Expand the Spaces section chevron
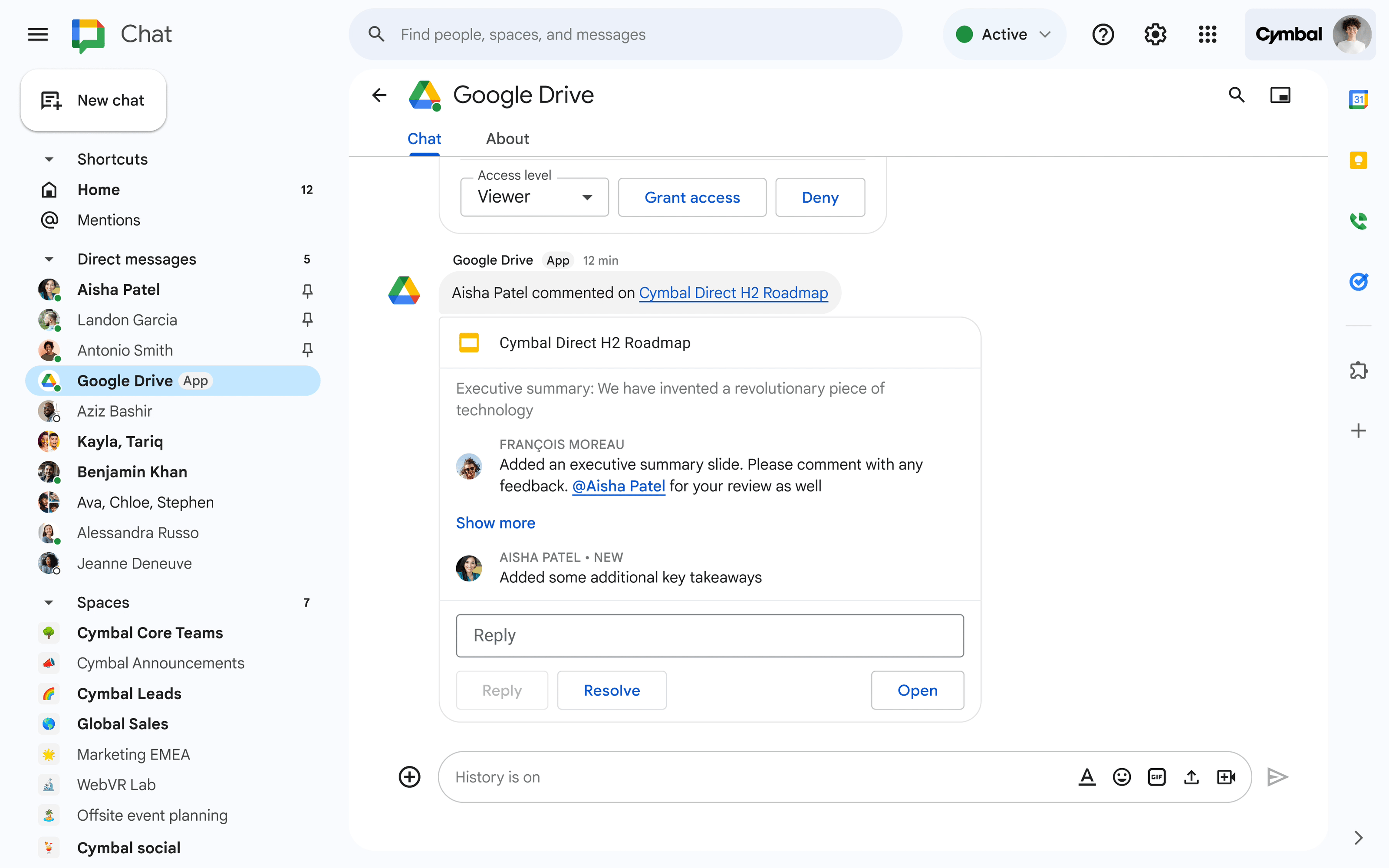Viewport: 1389px width, 868px height. click(48, 602)
